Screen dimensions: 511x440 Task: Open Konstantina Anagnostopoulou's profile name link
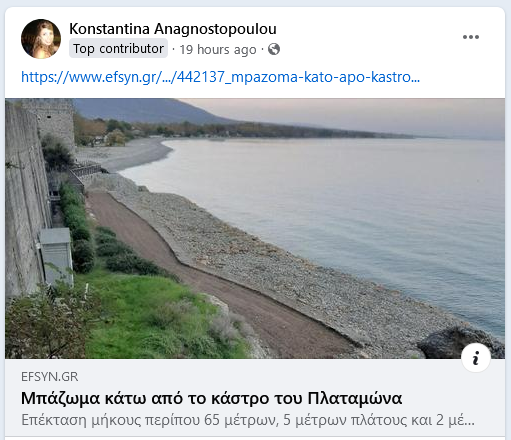click(x=173, y=29)
